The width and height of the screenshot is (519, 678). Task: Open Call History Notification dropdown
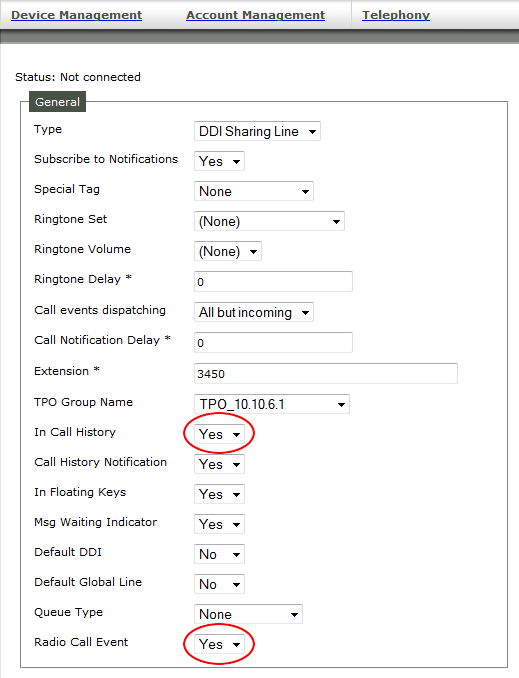pyautogui.click(x=219, y=464)
